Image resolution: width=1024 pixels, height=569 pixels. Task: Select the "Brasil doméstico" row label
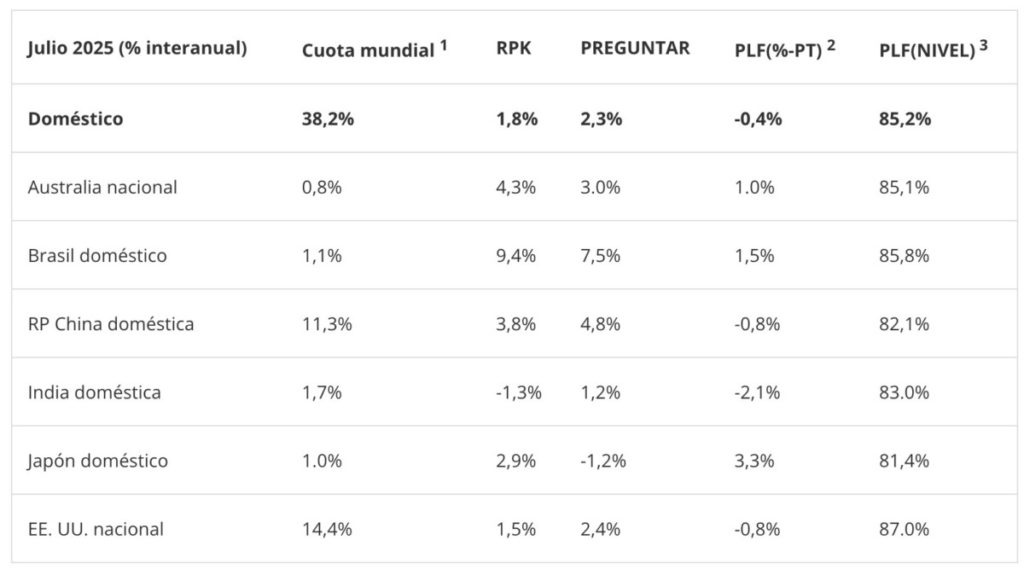97,255
